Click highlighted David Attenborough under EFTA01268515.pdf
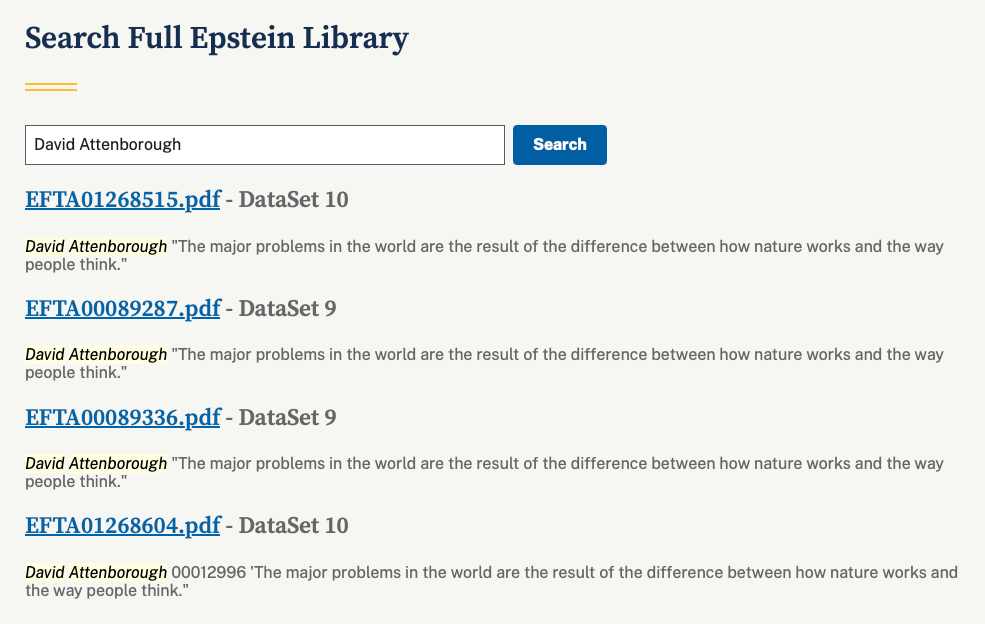The image size is (985, 624). coord(96,247)
